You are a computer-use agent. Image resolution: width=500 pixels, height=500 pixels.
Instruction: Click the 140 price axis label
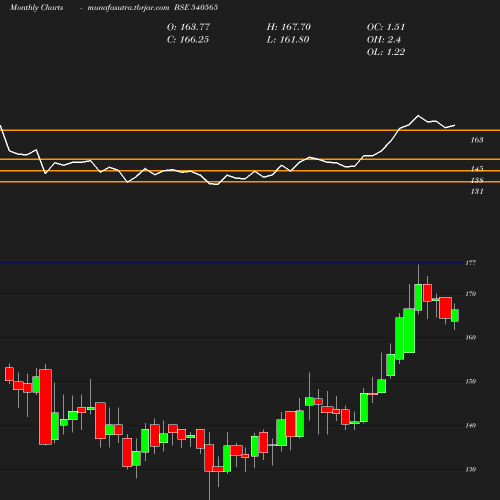tap(471, 426)
